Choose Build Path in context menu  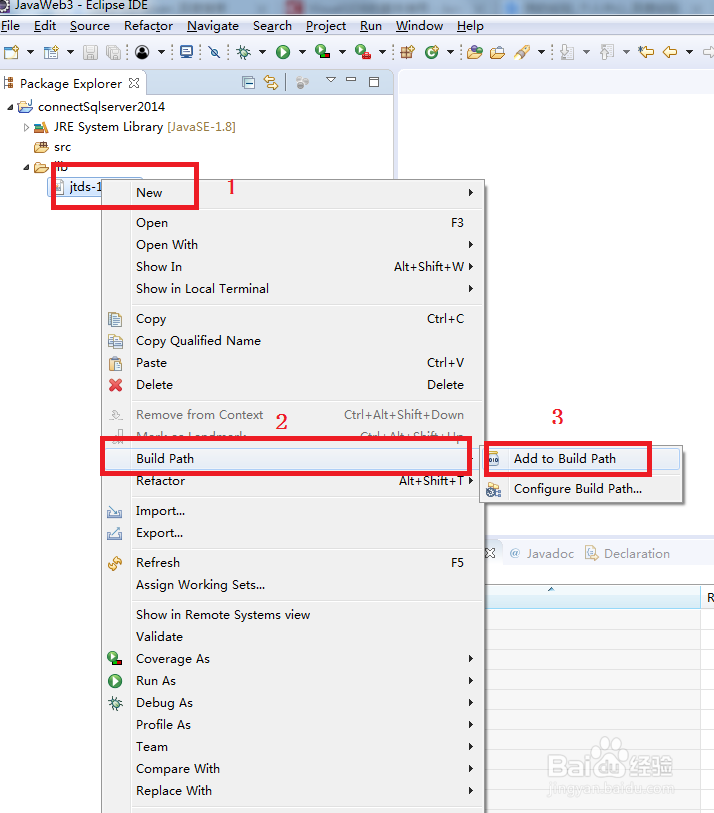293,459
